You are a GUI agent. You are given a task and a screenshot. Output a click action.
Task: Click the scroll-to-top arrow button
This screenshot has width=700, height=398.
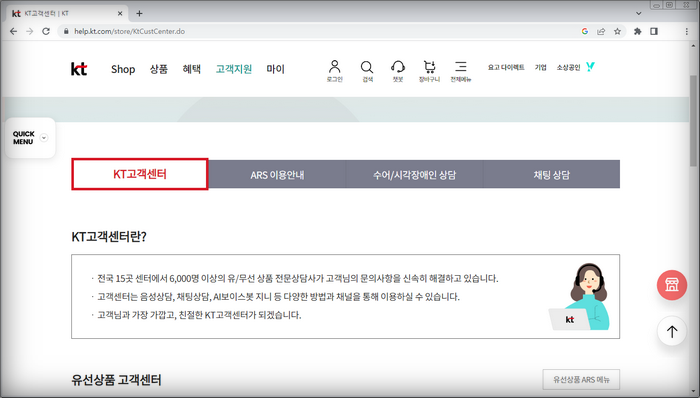671,331
